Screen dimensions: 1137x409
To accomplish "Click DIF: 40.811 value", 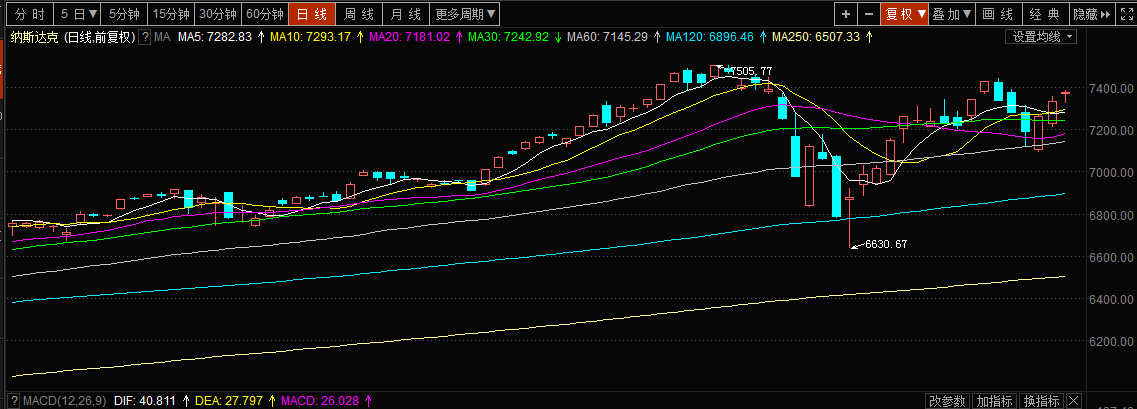I will pyautogui.click(x=145, y=401).
